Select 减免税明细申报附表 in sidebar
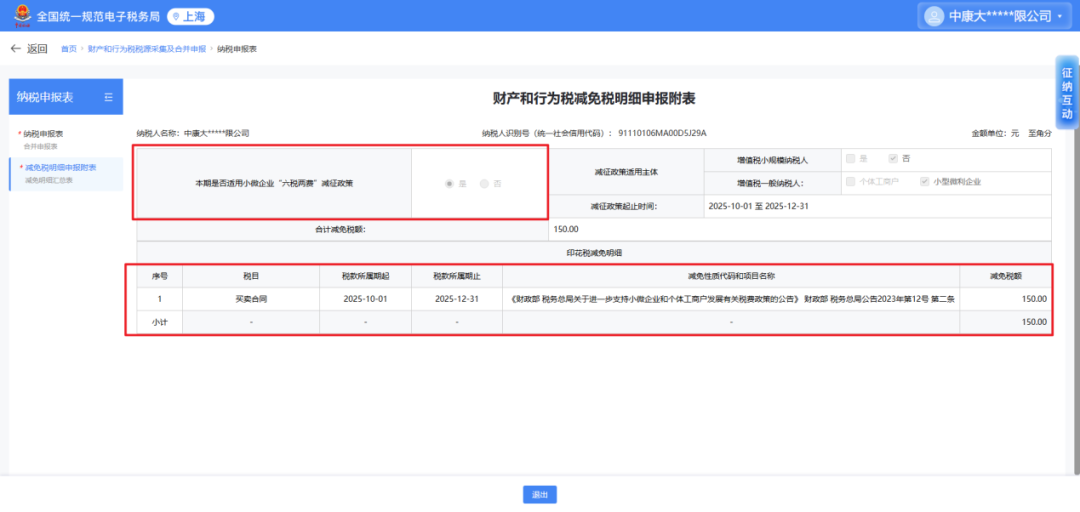The image size is (1080, 512). coord(65,173)
